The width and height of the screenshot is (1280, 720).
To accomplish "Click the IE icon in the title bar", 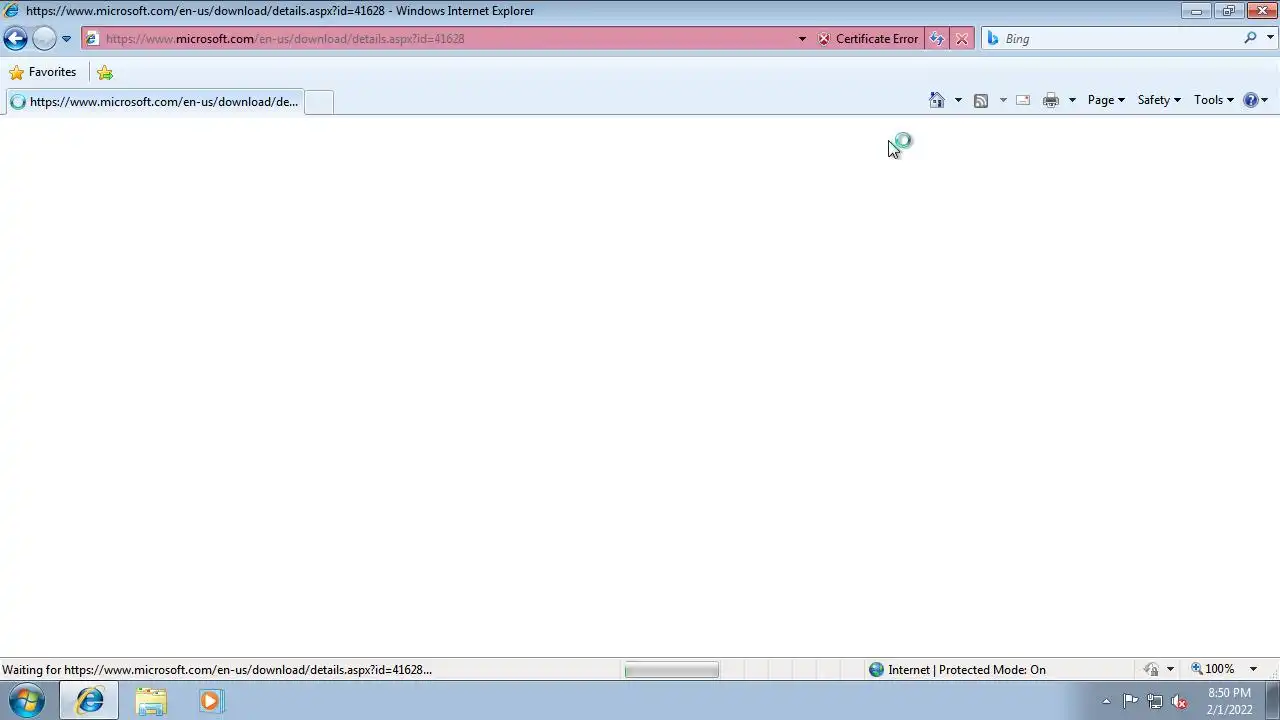I will pyautogui.click(x=11, y=11).
